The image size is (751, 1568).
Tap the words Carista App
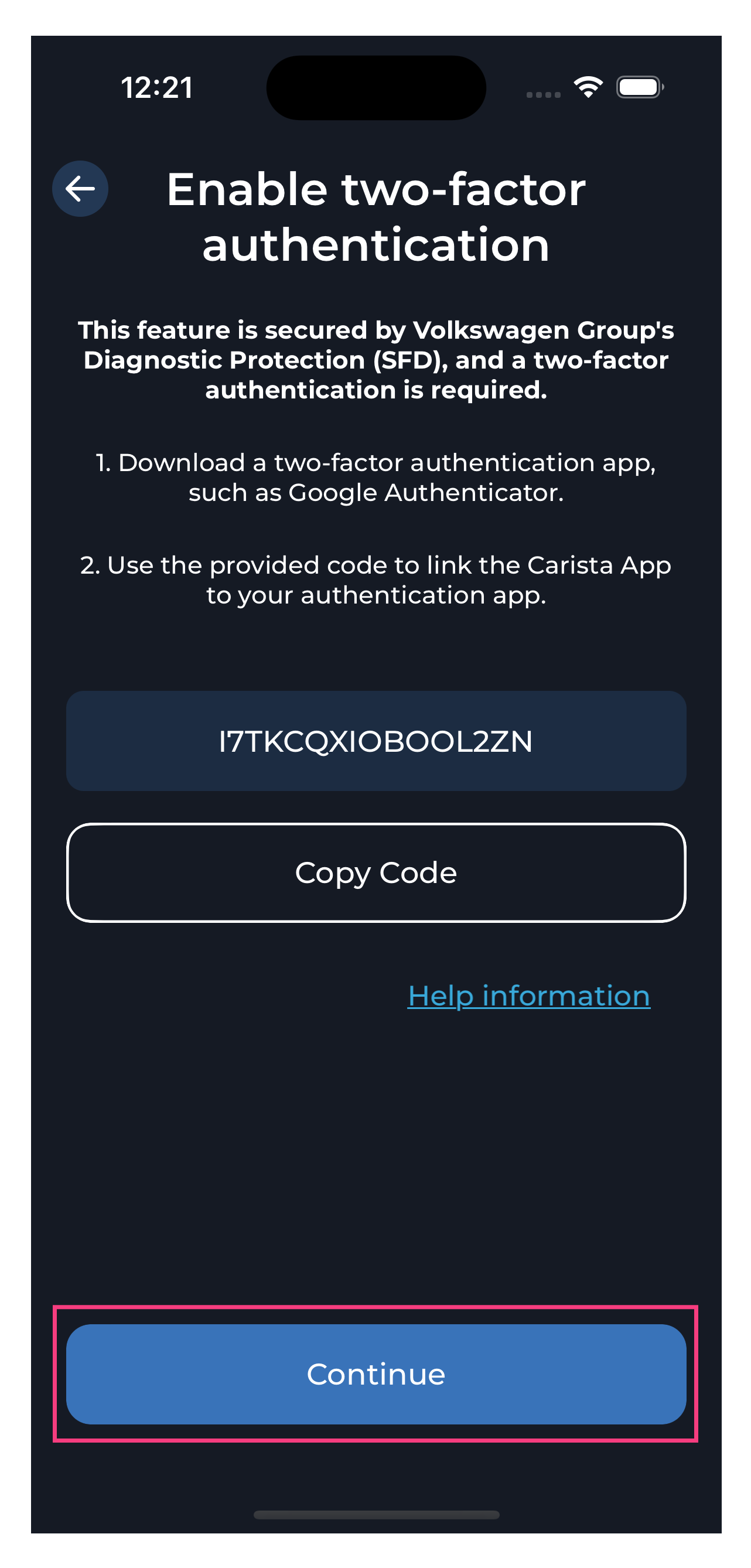[x=599, y=565]
